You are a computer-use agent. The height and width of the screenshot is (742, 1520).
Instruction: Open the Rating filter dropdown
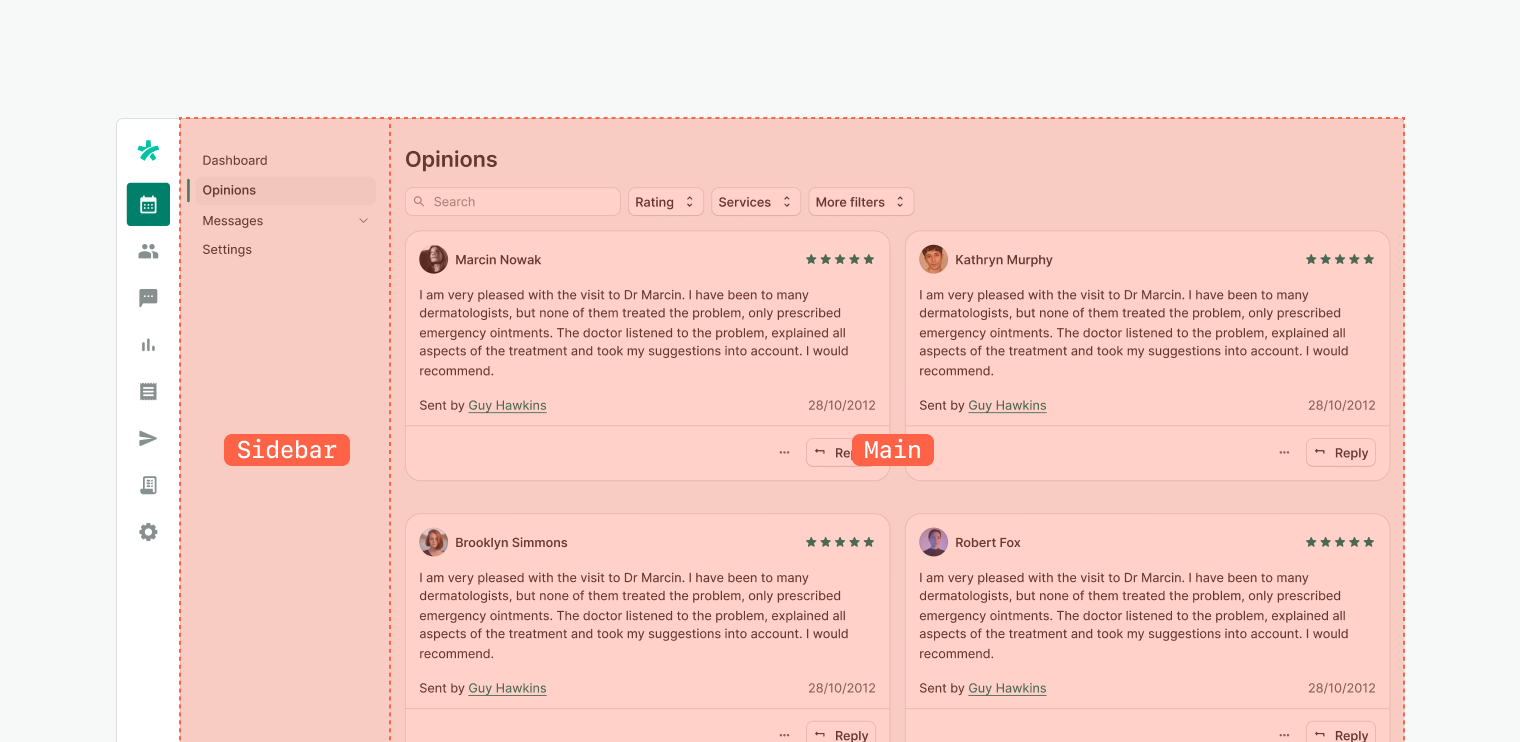coord(665,202)
